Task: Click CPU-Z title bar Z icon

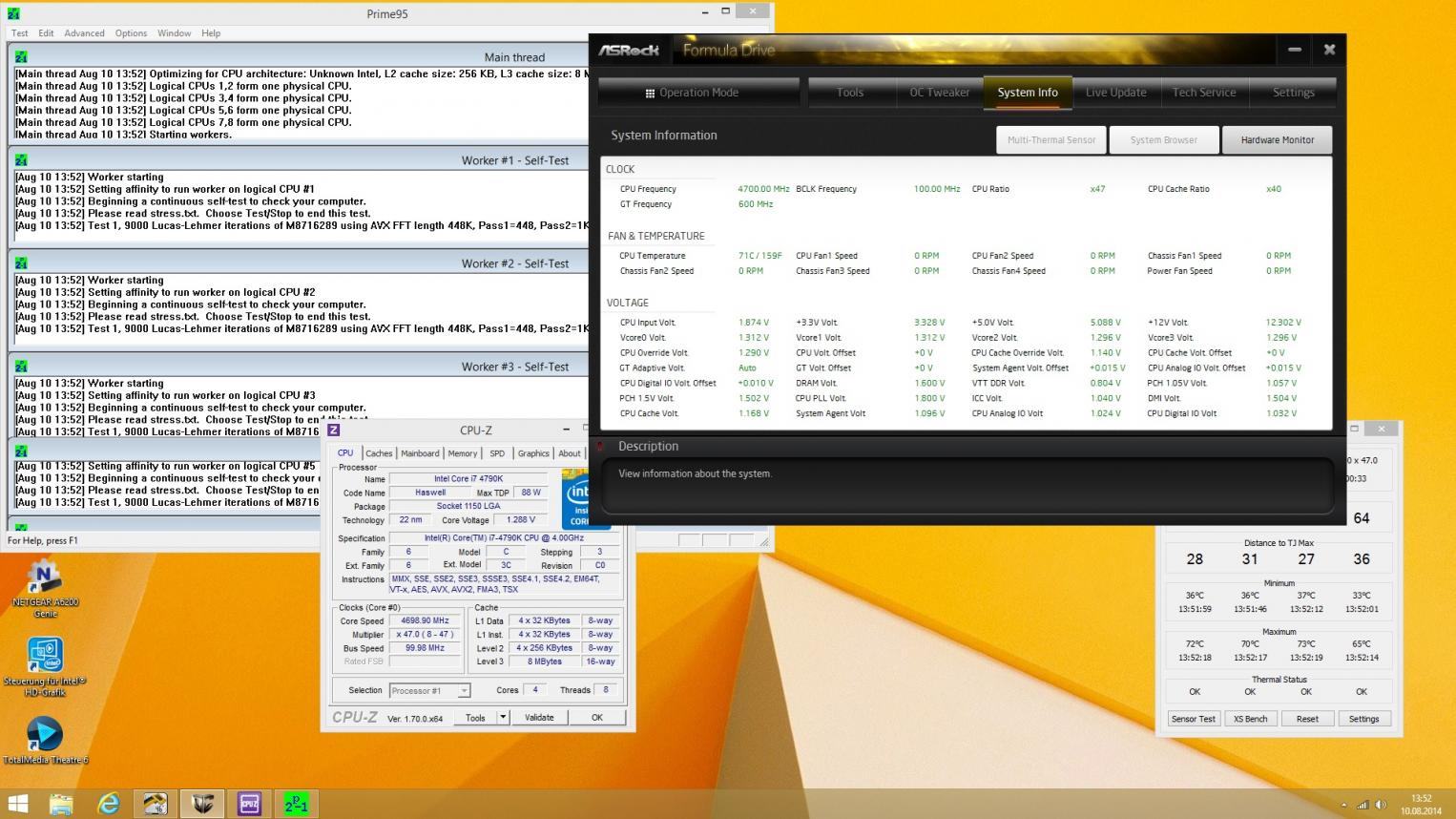Action: 333,430
